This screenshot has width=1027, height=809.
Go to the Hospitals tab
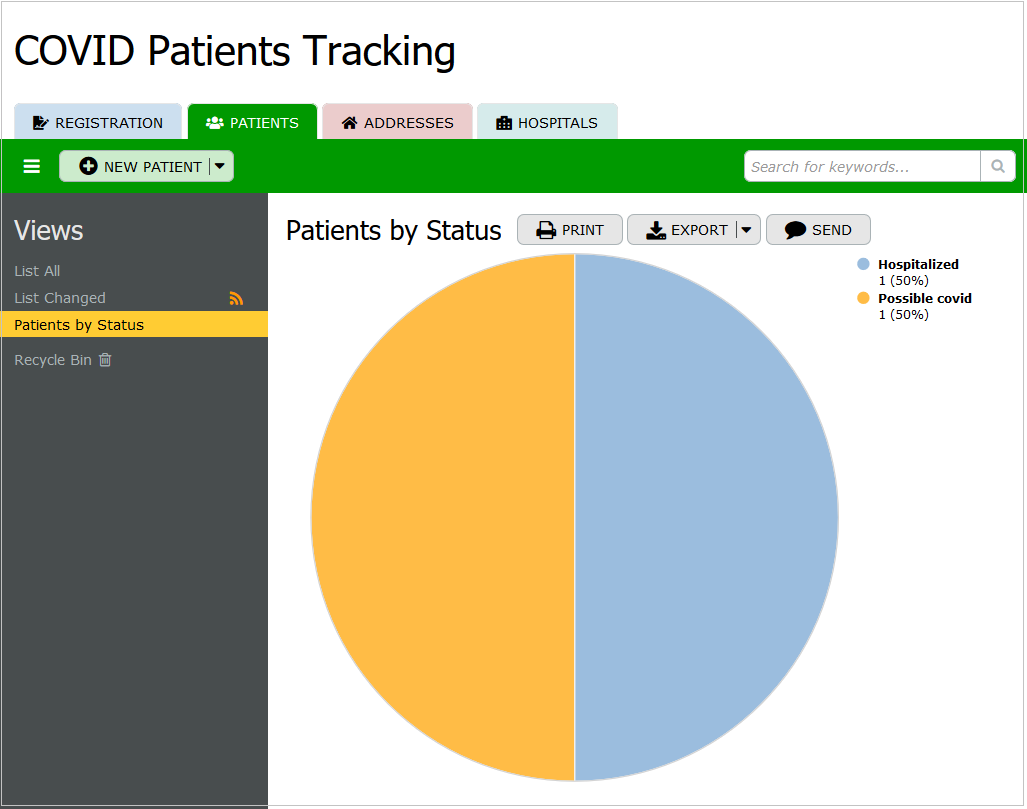(547, 123)
